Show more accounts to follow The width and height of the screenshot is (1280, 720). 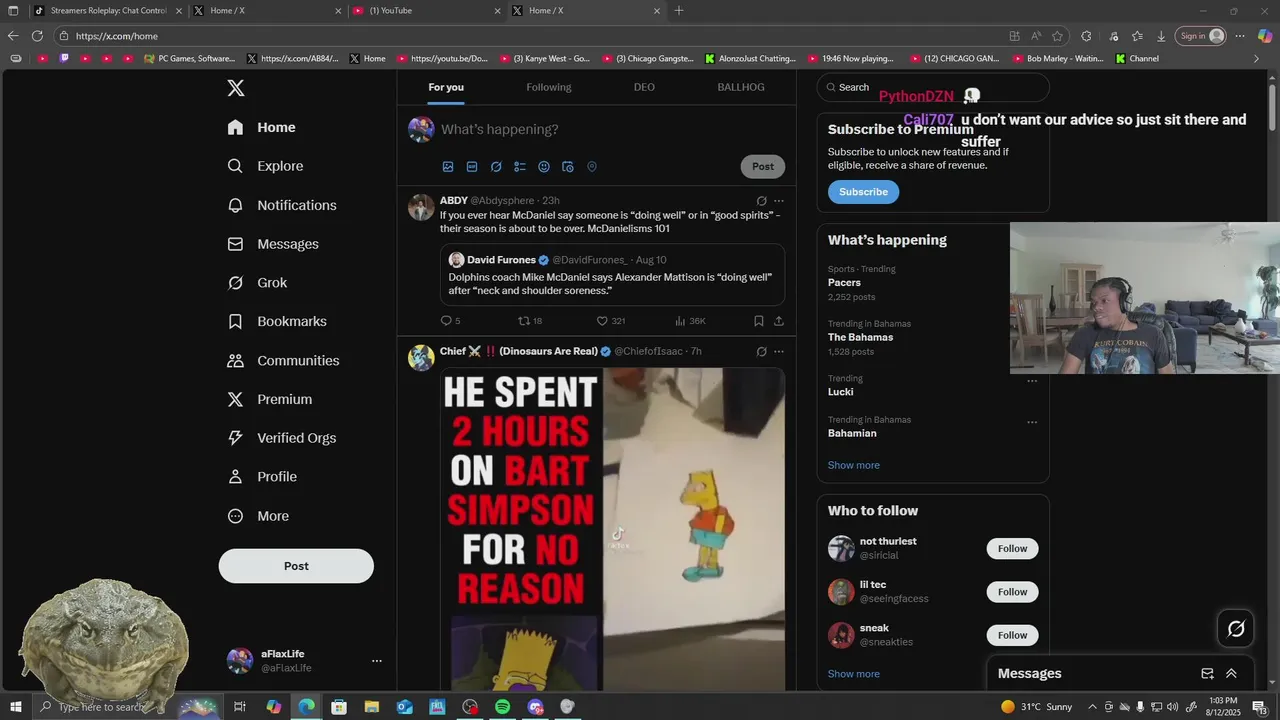pyautogui.click(x=853, y=674)
